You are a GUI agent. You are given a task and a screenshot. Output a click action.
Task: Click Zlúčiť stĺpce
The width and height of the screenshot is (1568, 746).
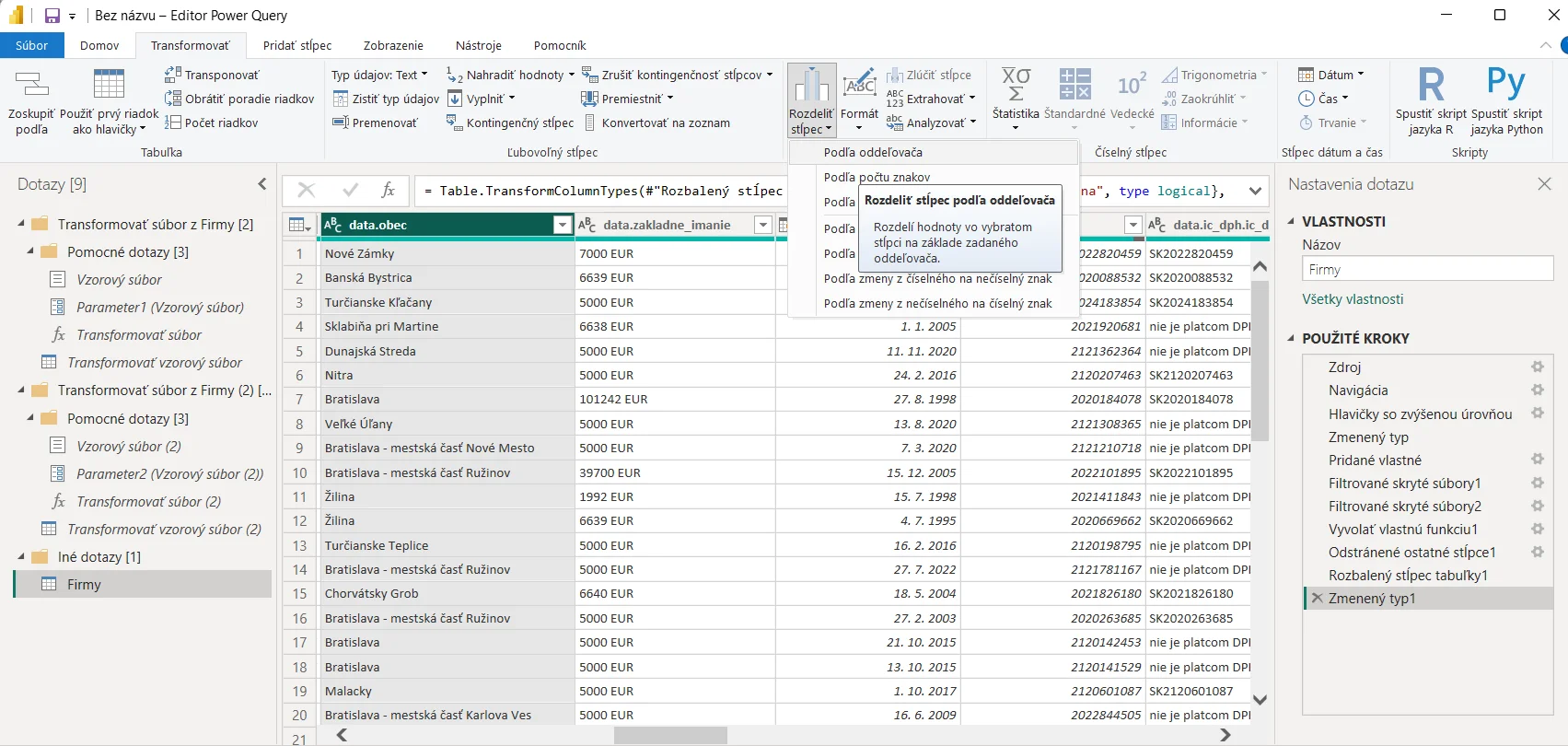click(x=928, y=75)
